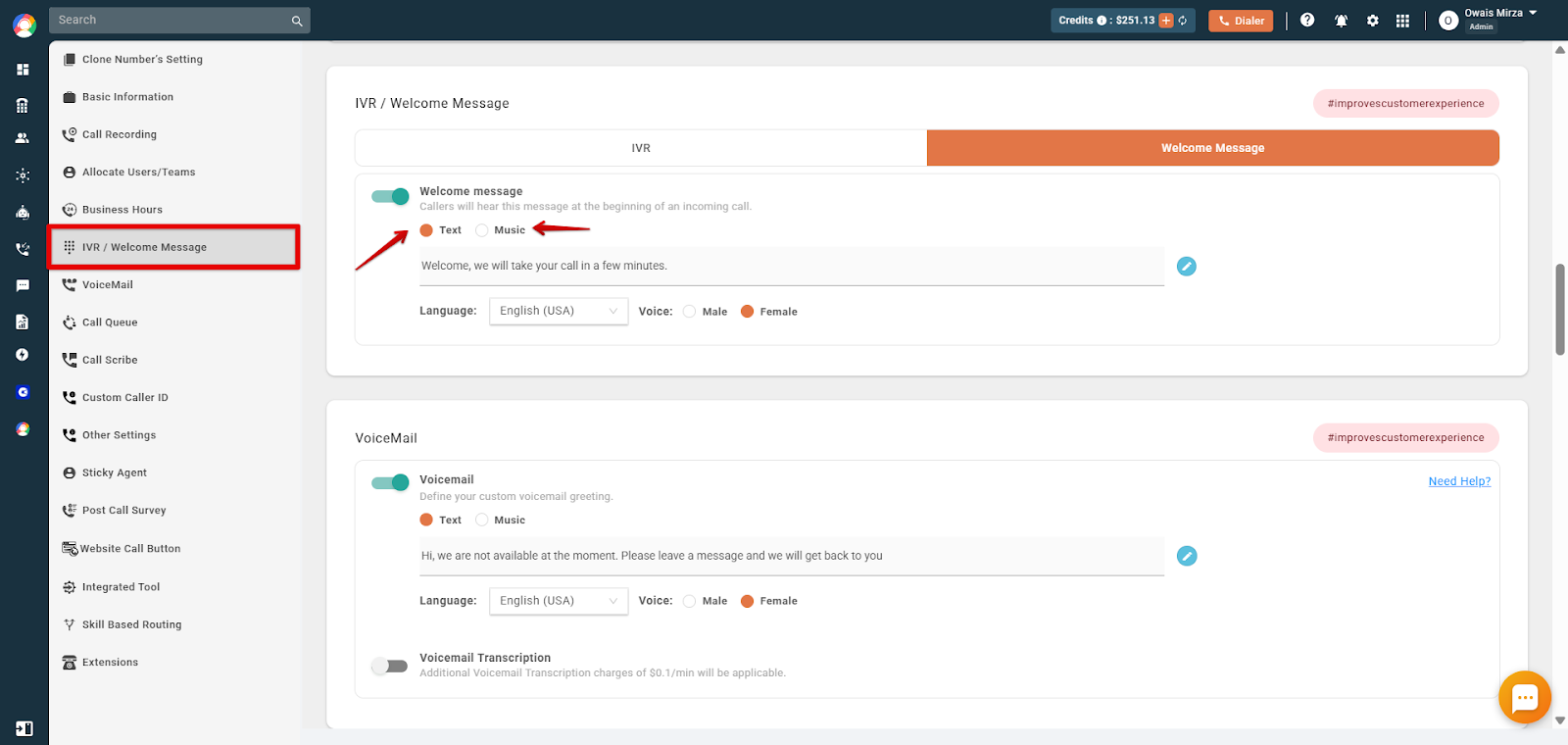Open the Need Help? link

coord(1459,481)
